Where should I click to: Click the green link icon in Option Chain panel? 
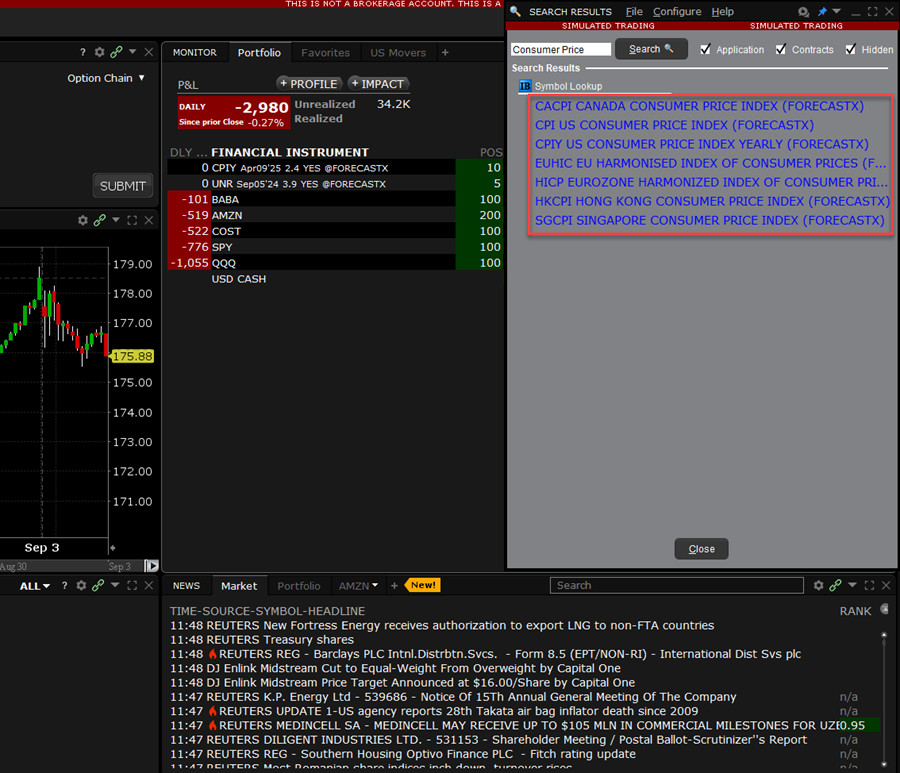click(116, 52)
